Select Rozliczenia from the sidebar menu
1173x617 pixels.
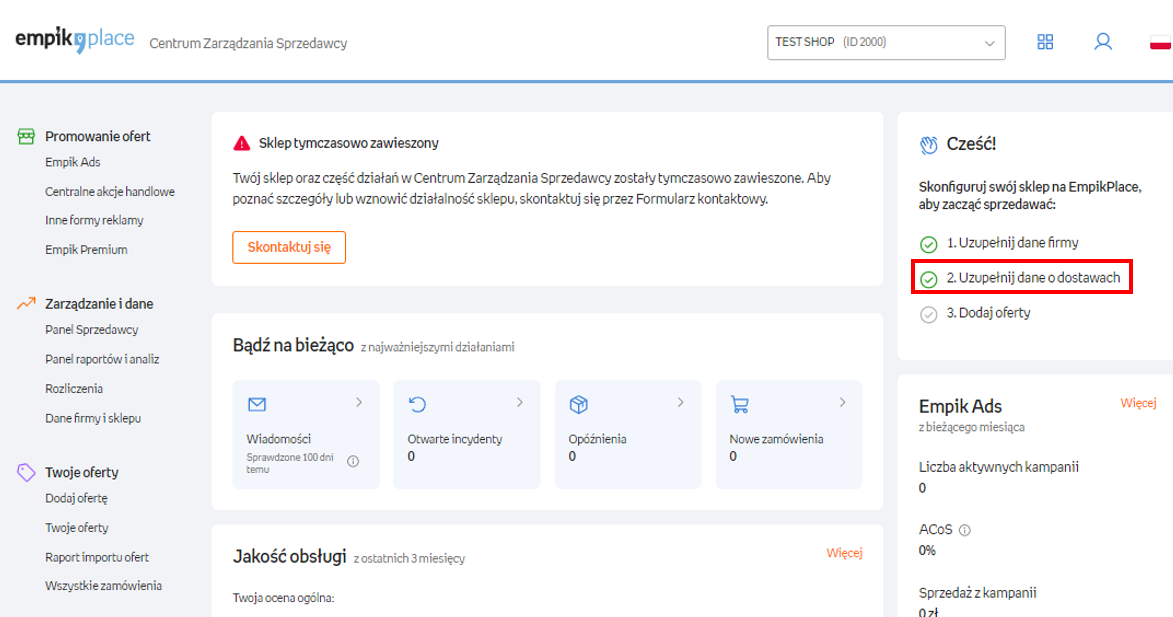pos(74,388)
